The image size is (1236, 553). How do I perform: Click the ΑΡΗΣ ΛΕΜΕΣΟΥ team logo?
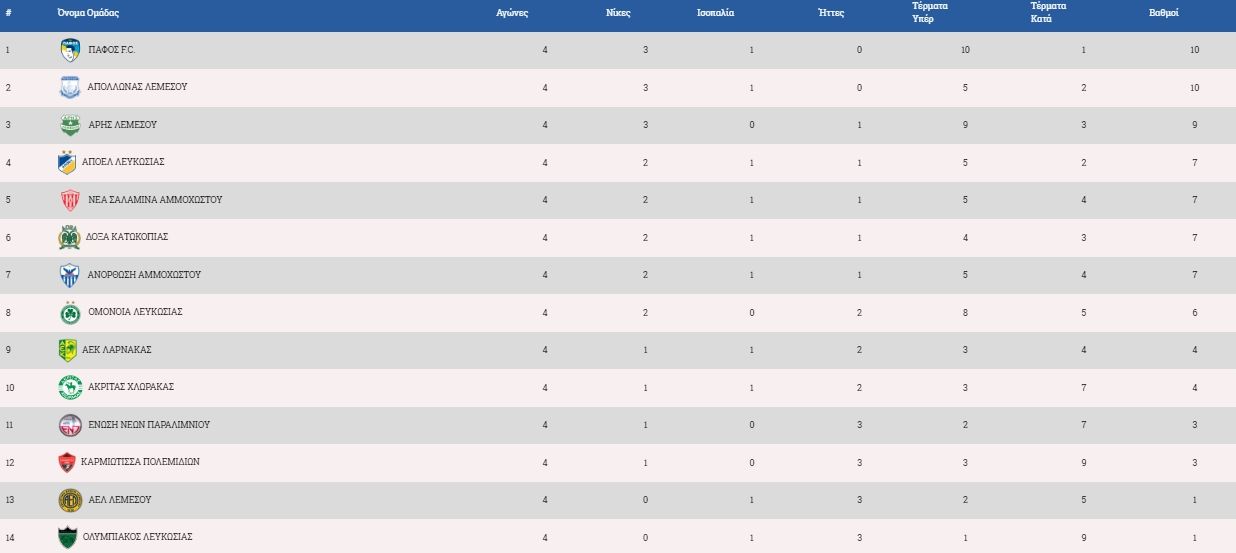point(69,125)
